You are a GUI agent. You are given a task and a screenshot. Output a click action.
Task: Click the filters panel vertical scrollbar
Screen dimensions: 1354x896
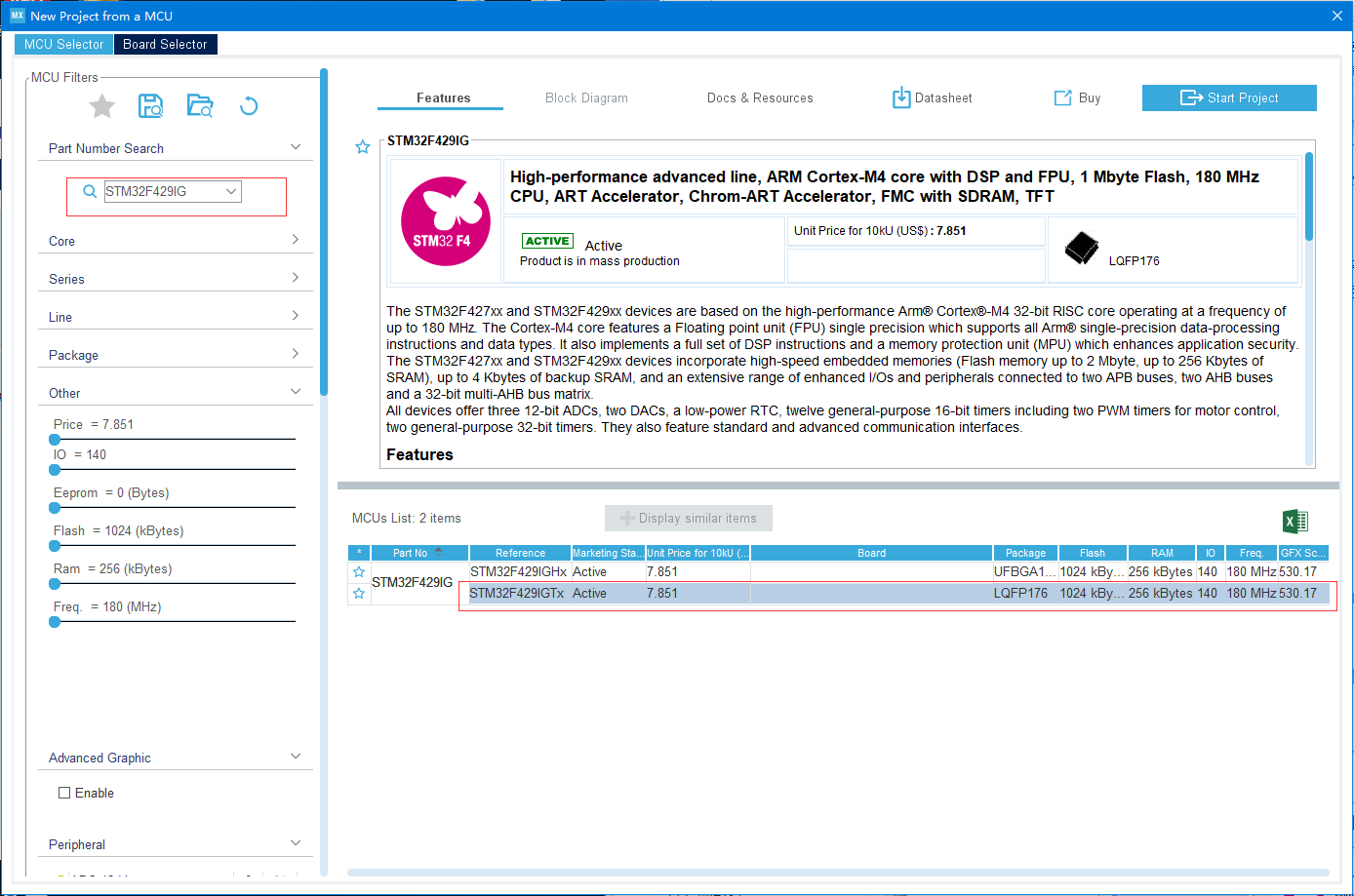[324, 232]
